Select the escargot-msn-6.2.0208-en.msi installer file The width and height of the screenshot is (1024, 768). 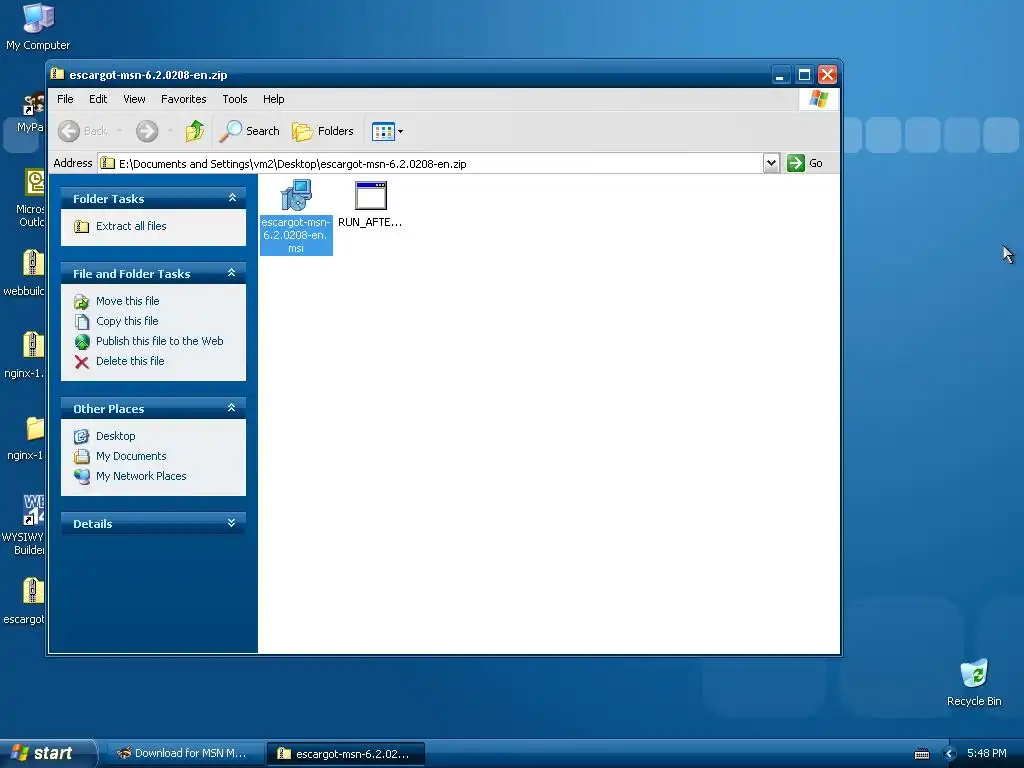(296, 217)
